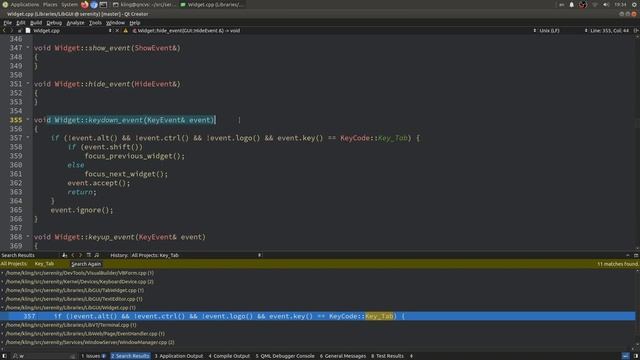Expand WindowManager.cpp search result
The height and width of the screenshot is (360, 640).
(x=2, y=342)
